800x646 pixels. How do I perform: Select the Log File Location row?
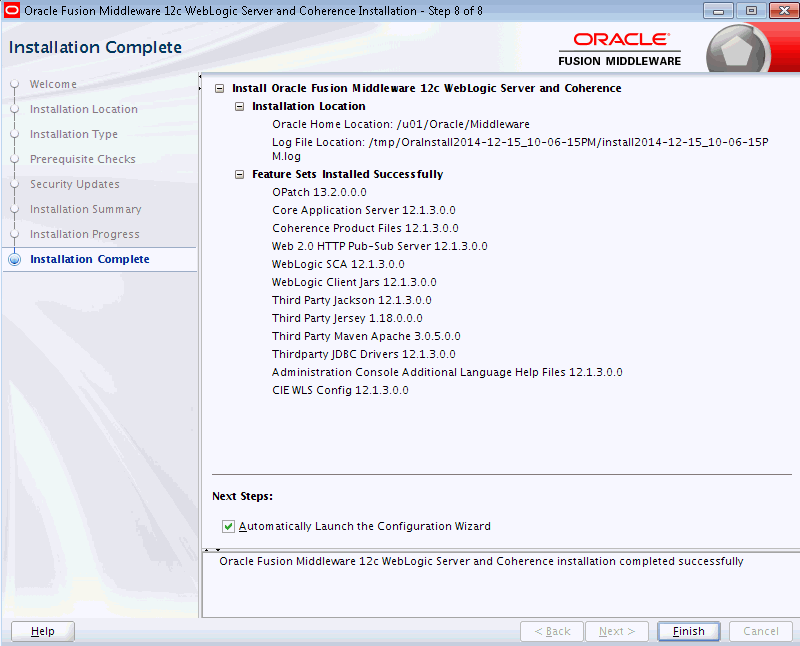click(520, 149)
